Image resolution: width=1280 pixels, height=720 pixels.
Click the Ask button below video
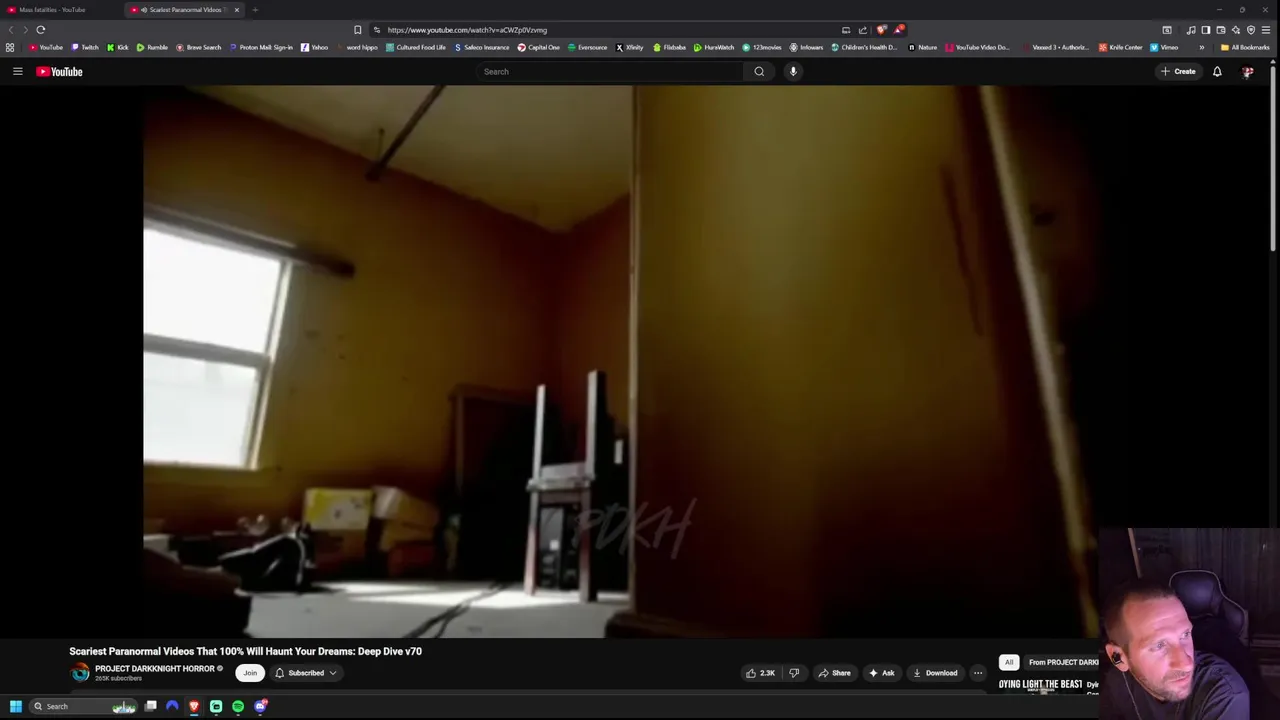tap(881, 673)
